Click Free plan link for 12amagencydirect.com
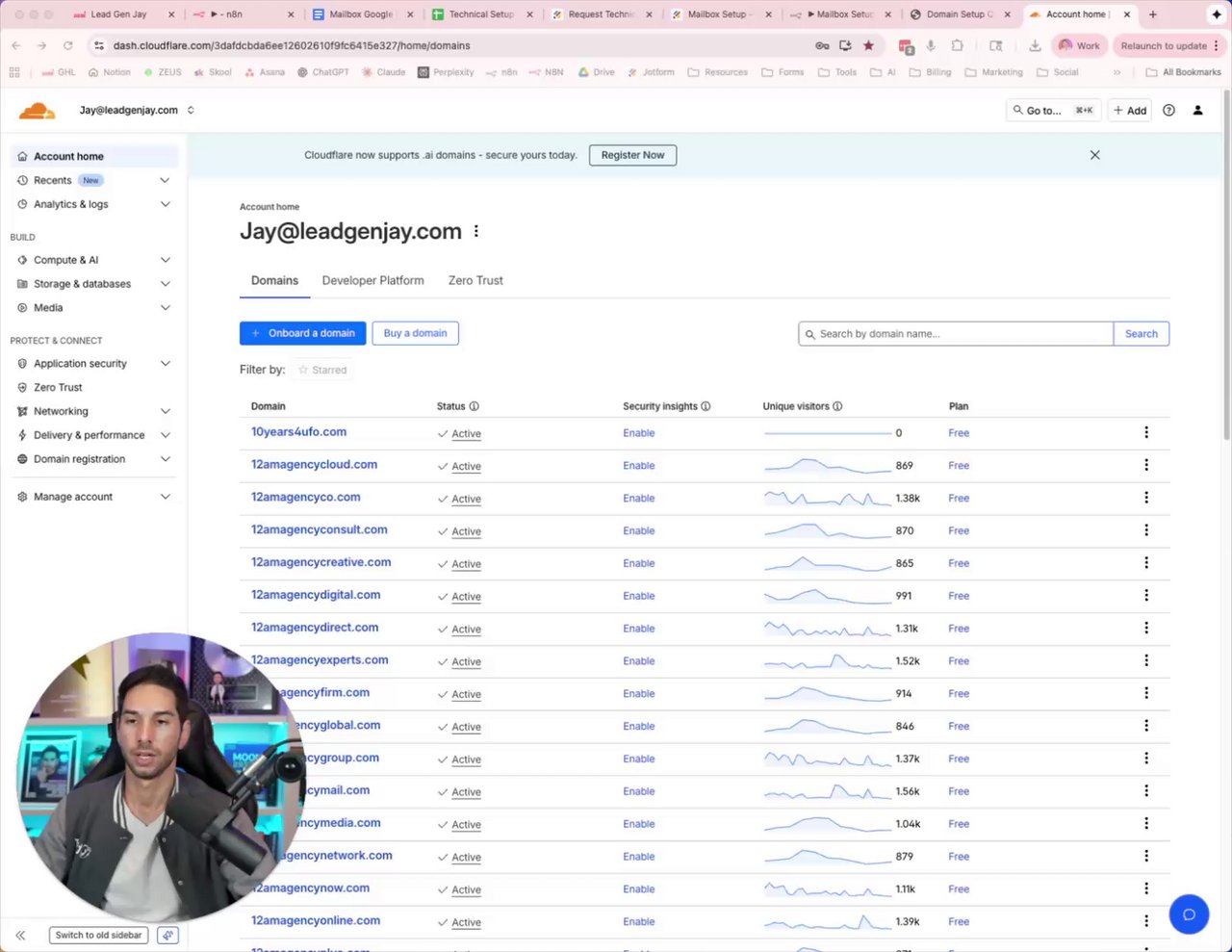This screenshot has height=952, width=1232. [959, 629]
